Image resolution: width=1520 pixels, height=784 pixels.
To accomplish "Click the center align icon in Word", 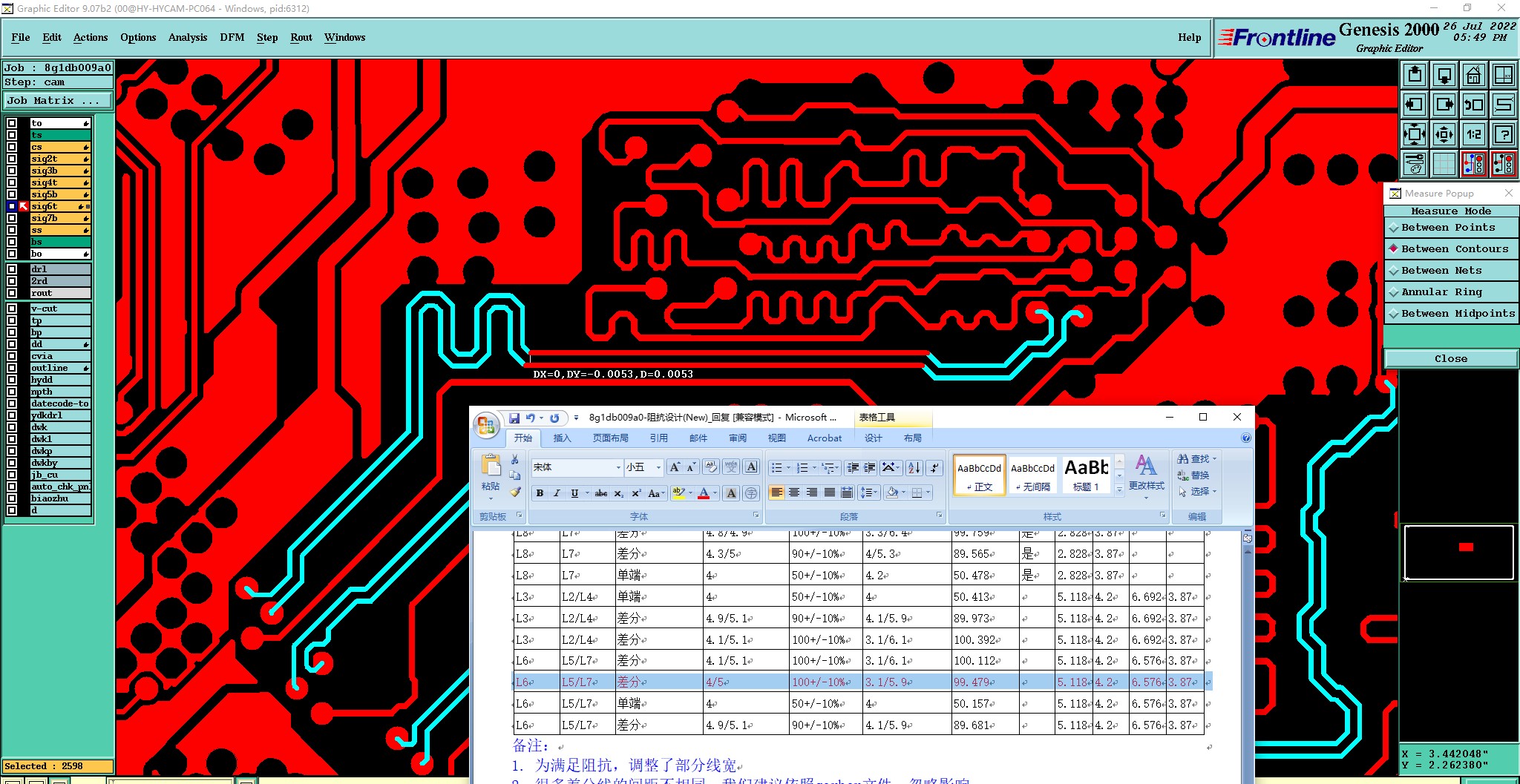I will click(x=794, y=493).
